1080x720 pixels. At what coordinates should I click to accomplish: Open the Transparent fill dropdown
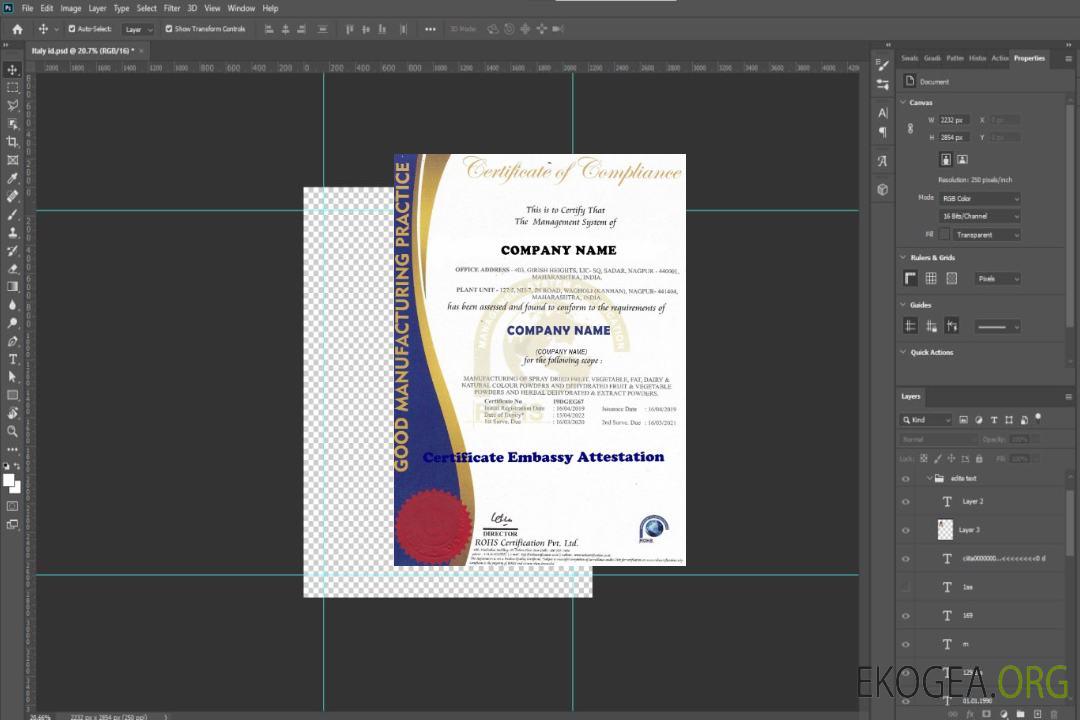[x=986, y=235]
